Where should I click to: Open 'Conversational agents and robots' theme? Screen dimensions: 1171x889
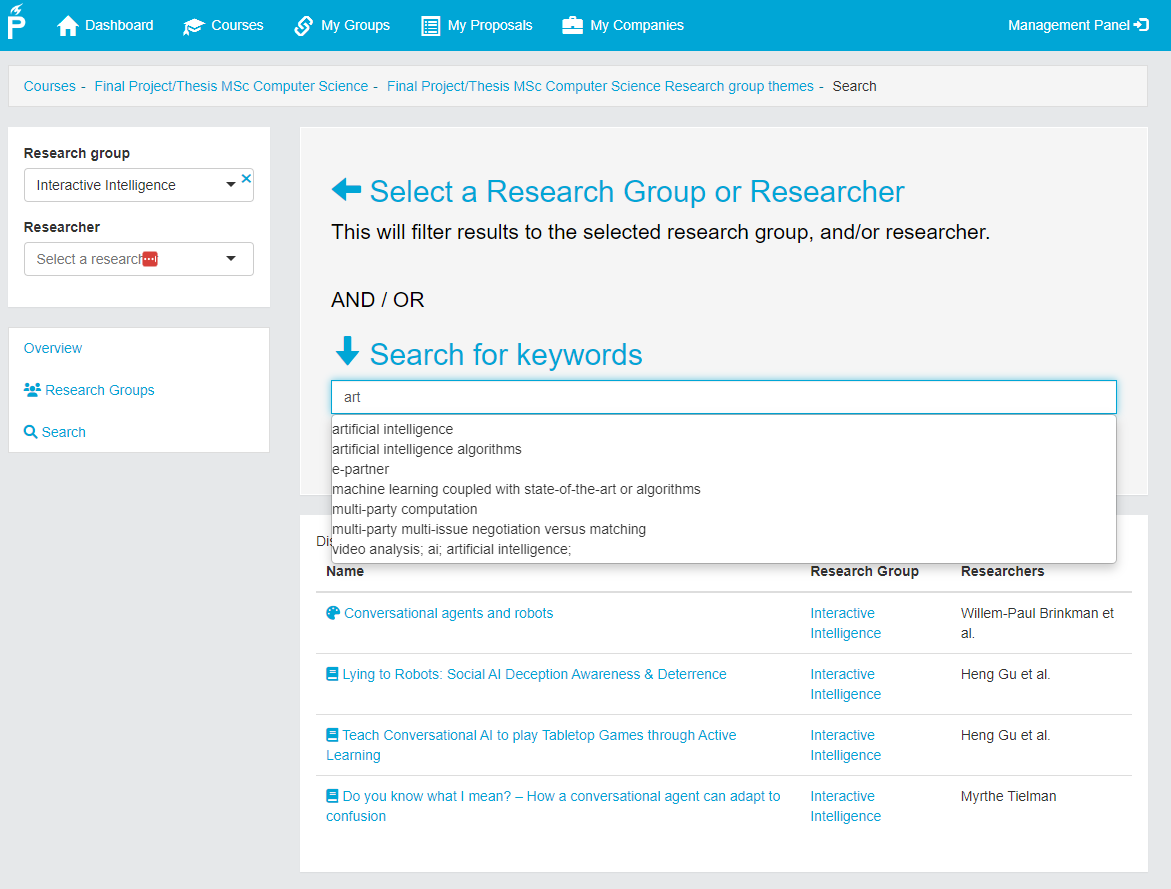(x=448, y=613)
